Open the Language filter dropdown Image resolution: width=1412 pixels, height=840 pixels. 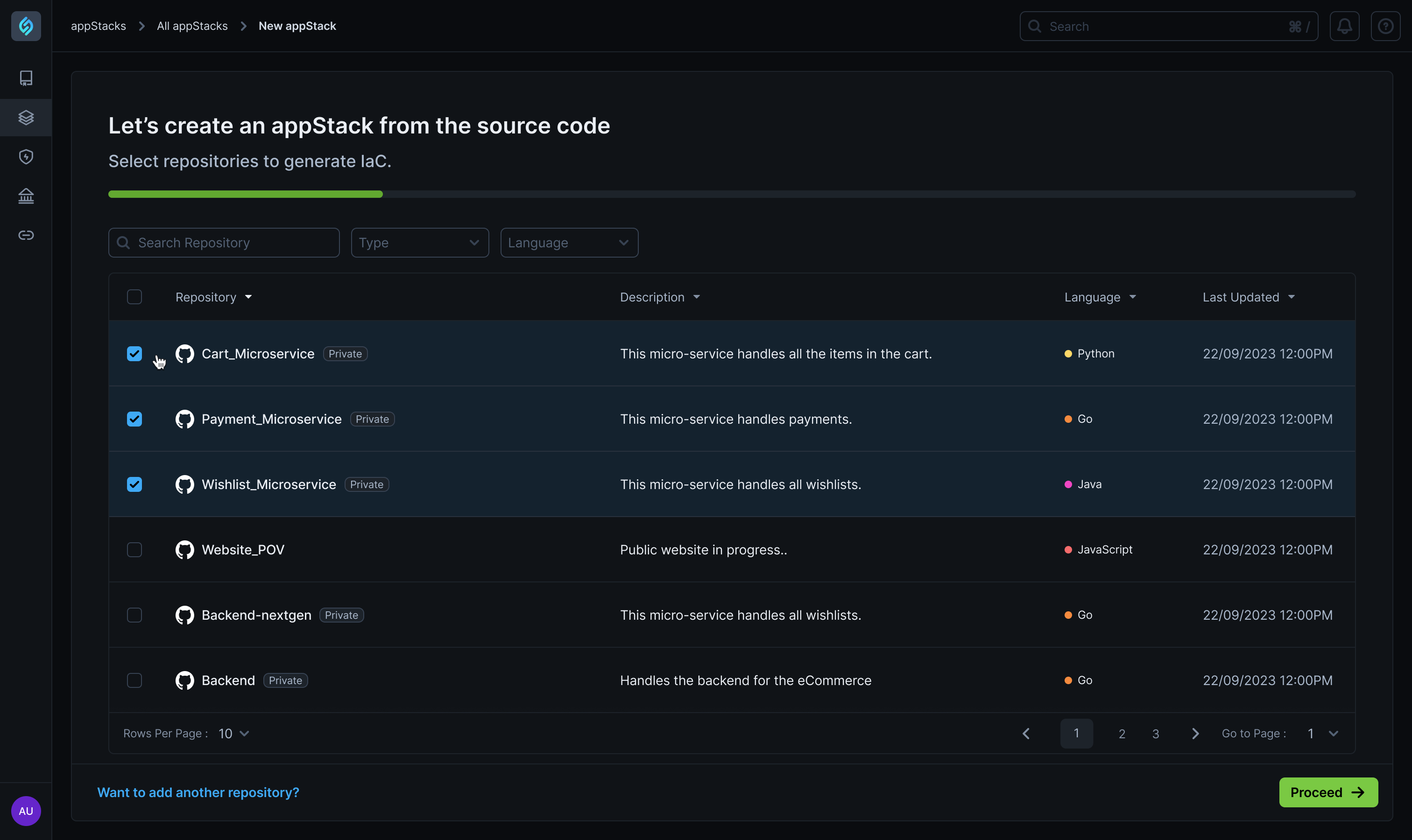pos(569,242)
